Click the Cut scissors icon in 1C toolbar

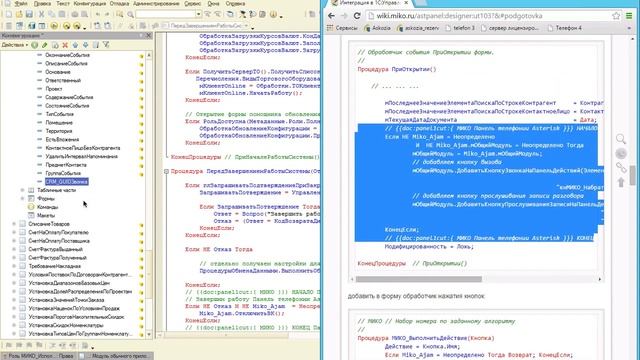41,14
